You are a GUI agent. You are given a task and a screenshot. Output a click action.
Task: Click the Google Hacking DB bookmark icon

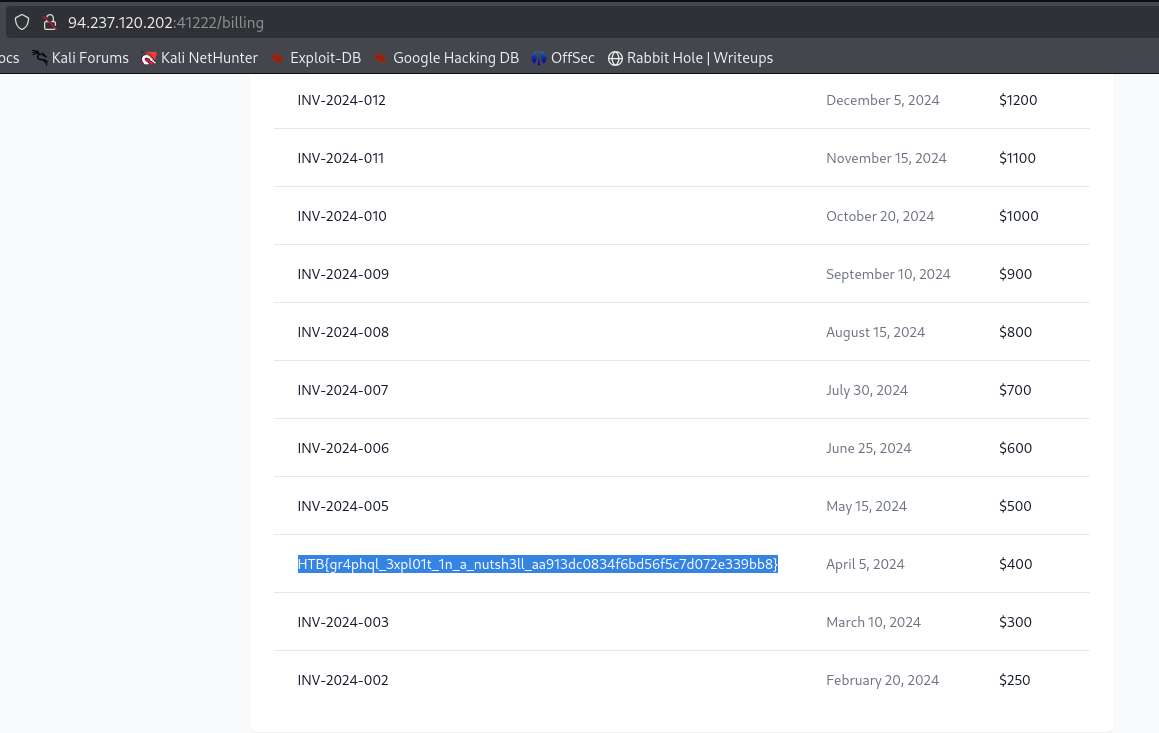click(381, 58)
